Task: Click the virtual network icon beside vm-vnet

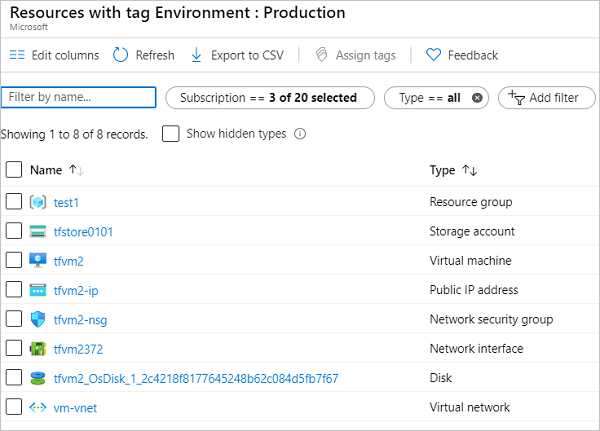Action: point(39,407)
